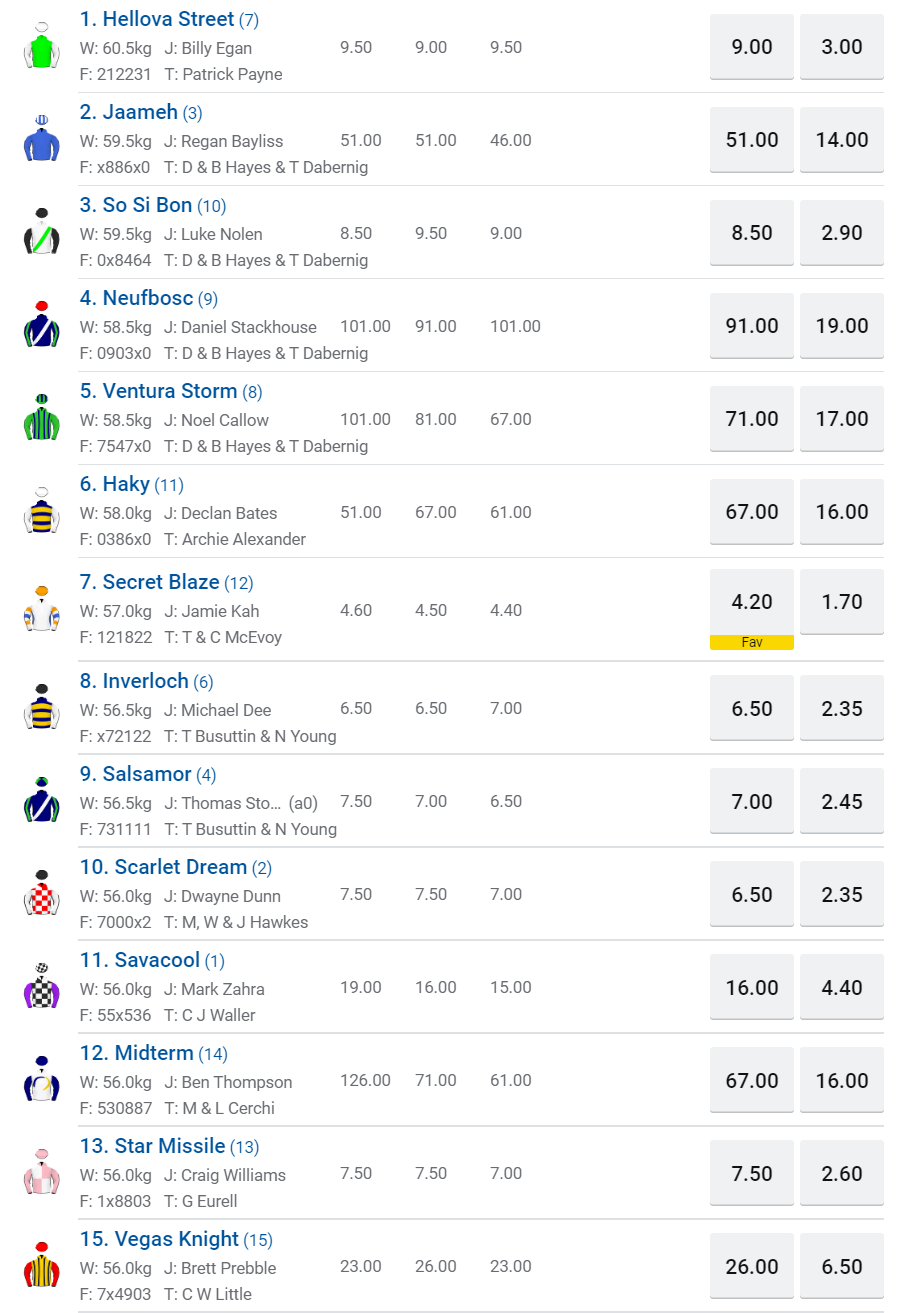This screenshot has width=901, height=1313.
Task: Open the Neufbosc runner link
Action: click(x=147, y=298)
